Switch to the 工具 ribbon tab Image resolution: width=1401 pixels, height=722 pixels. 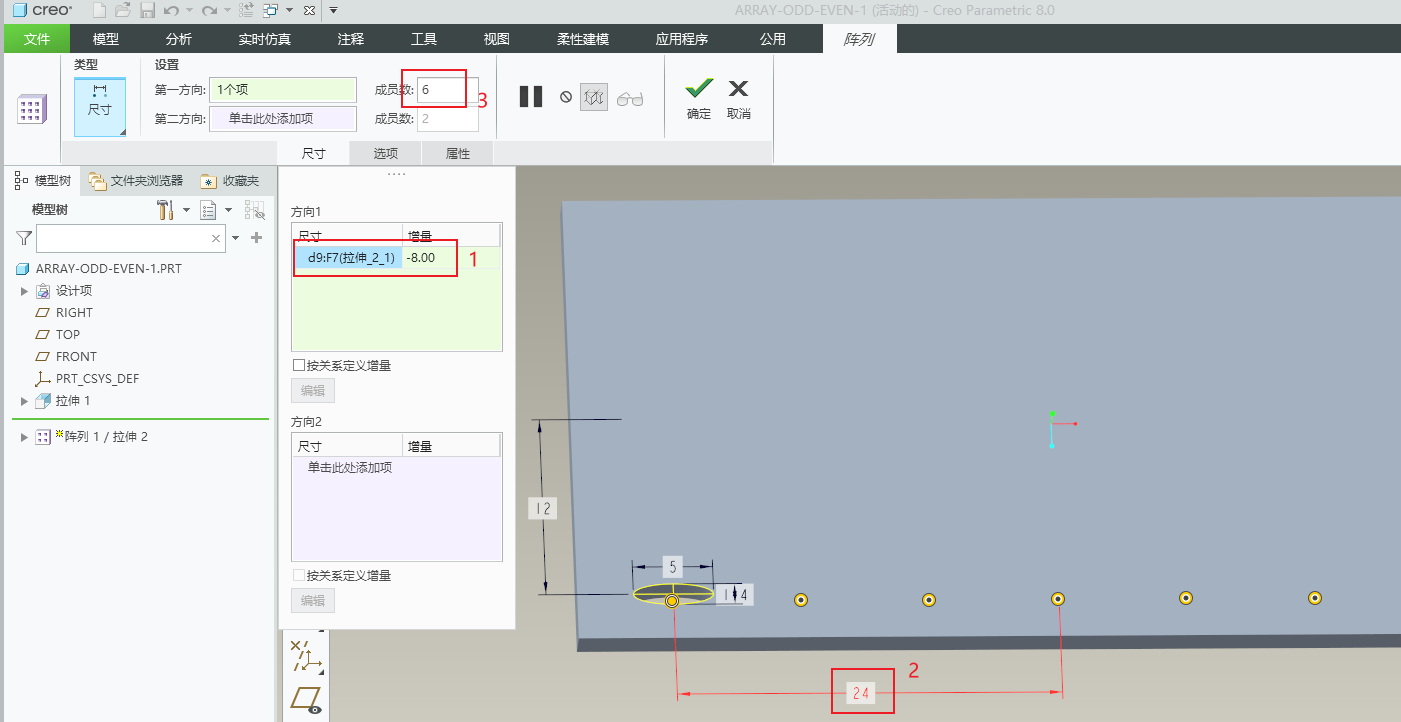pyautogui.click(x=424, y=39)
